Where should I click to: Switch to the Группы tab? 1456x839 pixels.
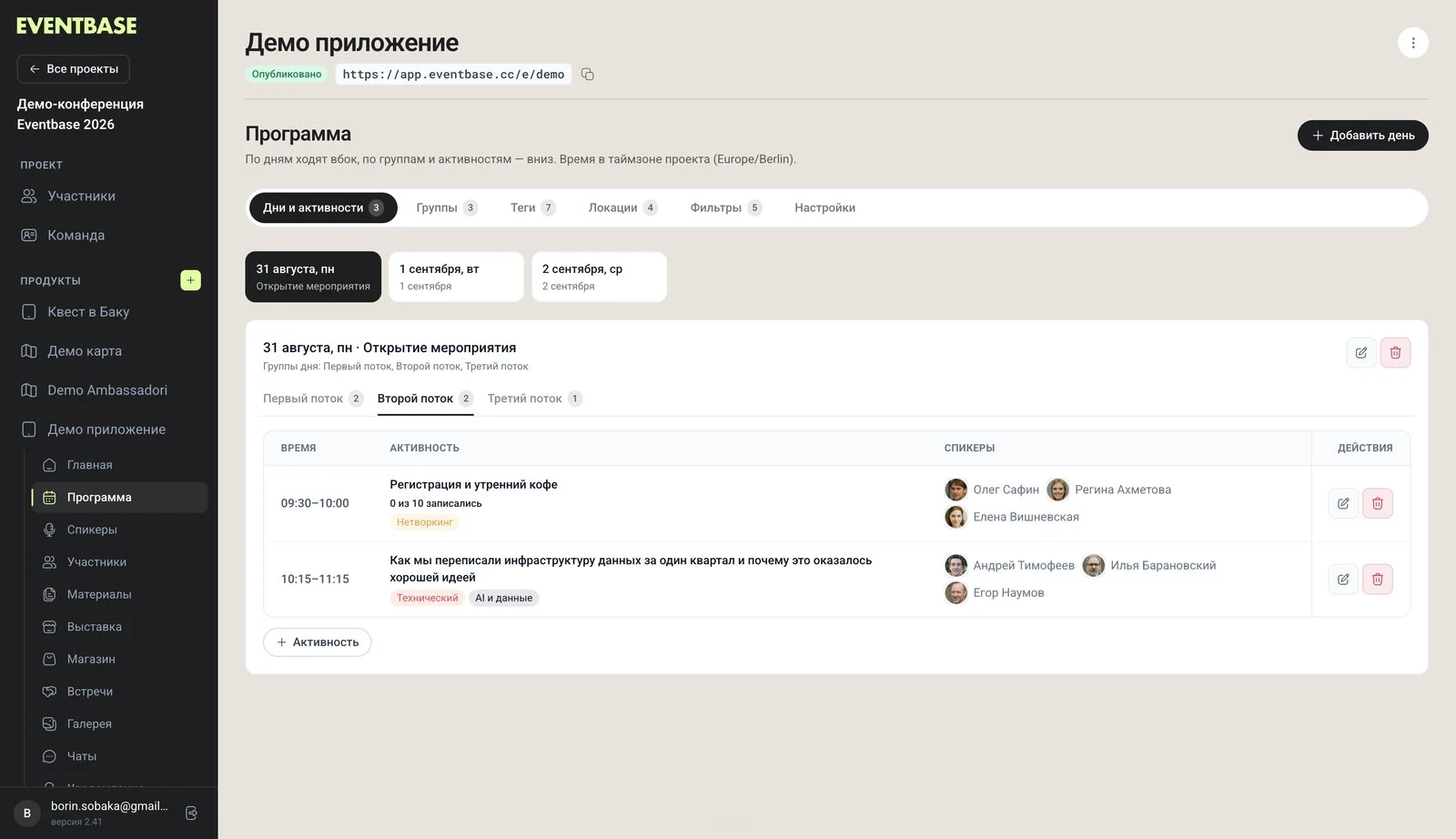[446, 207]
